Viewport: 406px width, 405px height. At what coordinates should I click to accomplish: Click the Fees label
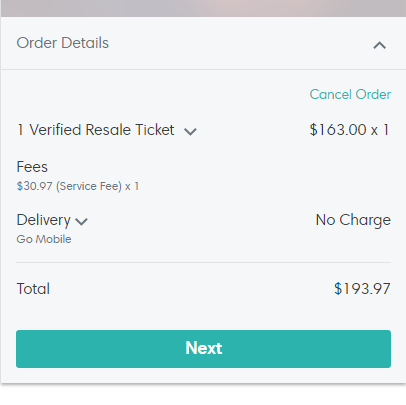coord(32,167)
